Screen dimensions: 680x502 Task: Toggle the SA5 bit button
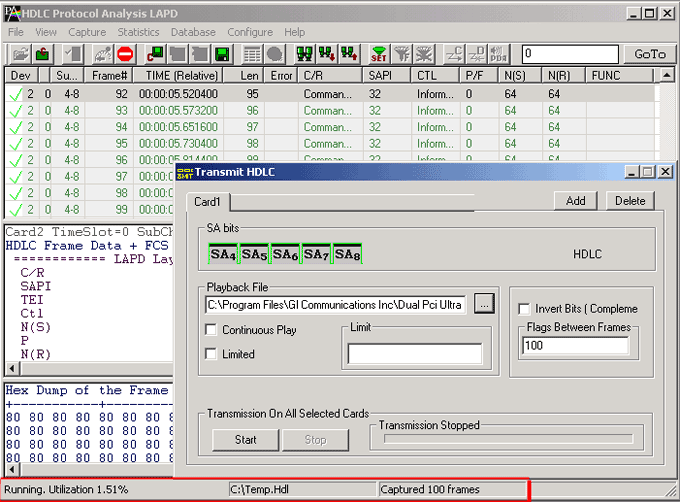click(x=255, y=254)
